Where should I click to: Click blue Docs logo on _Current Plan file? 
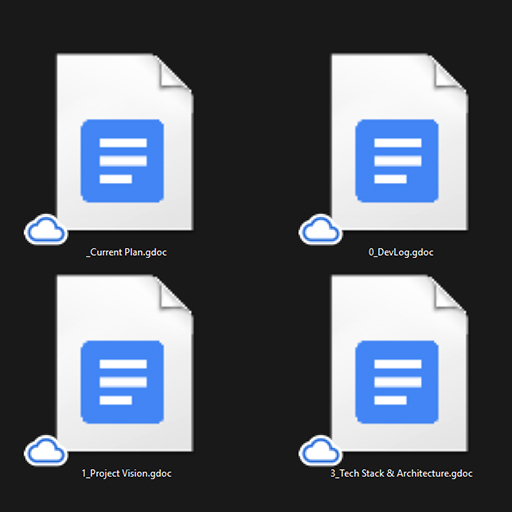tap(122, 161)
